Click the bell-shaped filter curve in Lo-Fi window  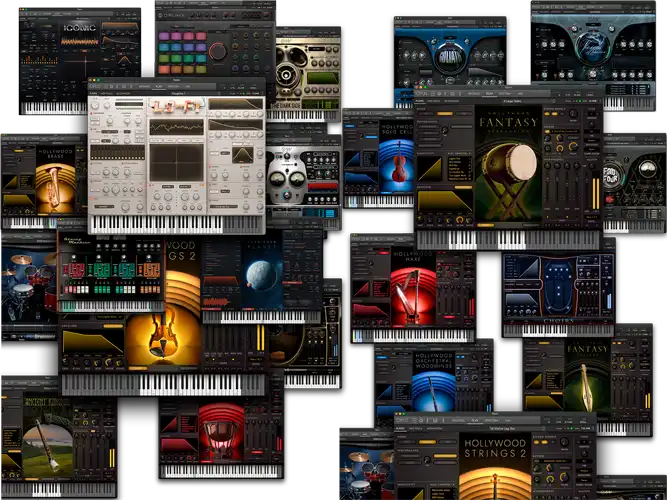tap(242, 155)
